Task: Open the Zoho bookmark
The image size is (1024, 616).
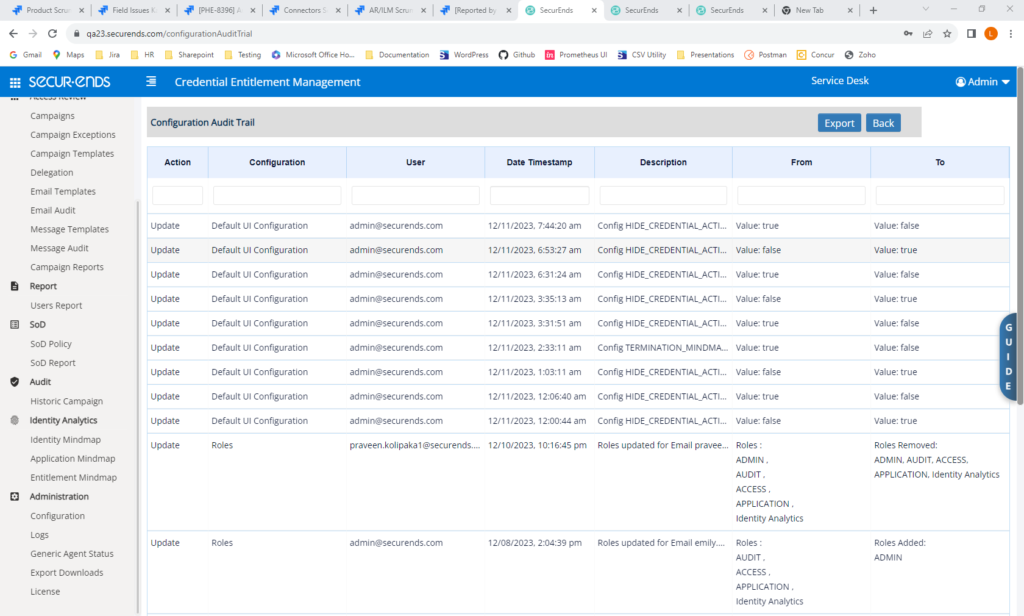Action: [x=860, y=55]
